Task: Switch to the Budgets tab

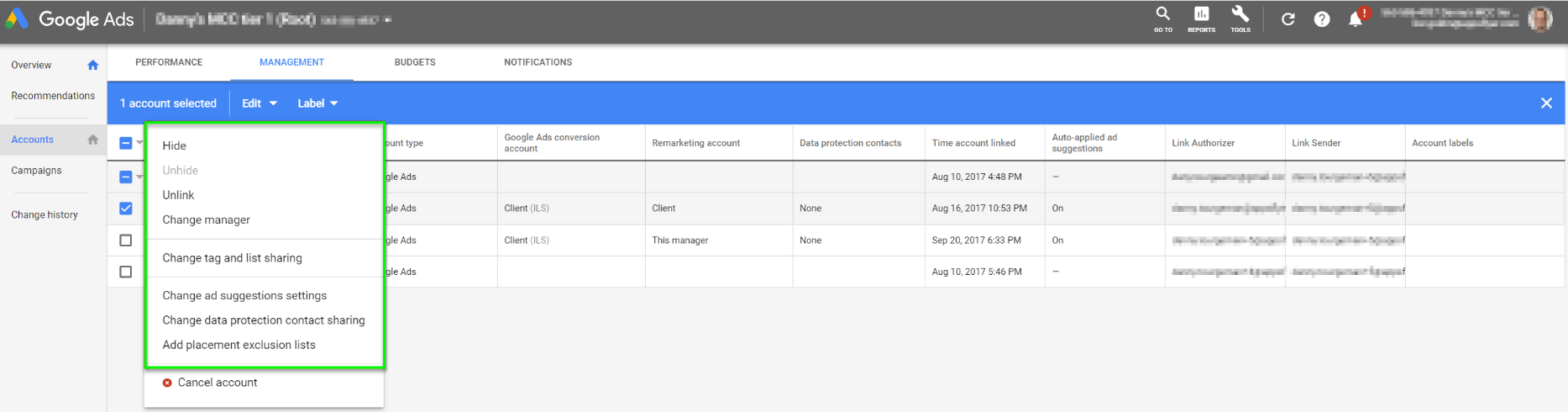Action: (415, 62)
